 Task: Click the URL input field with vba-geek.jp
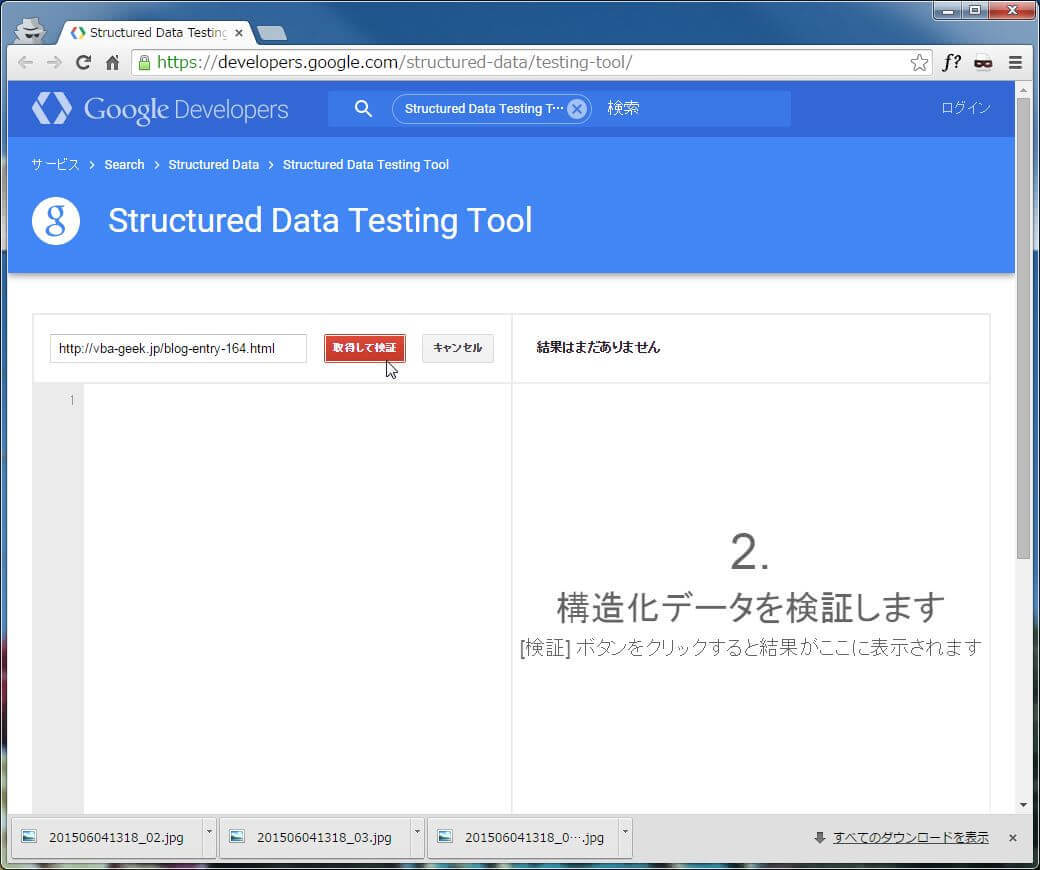coord(178,348)
